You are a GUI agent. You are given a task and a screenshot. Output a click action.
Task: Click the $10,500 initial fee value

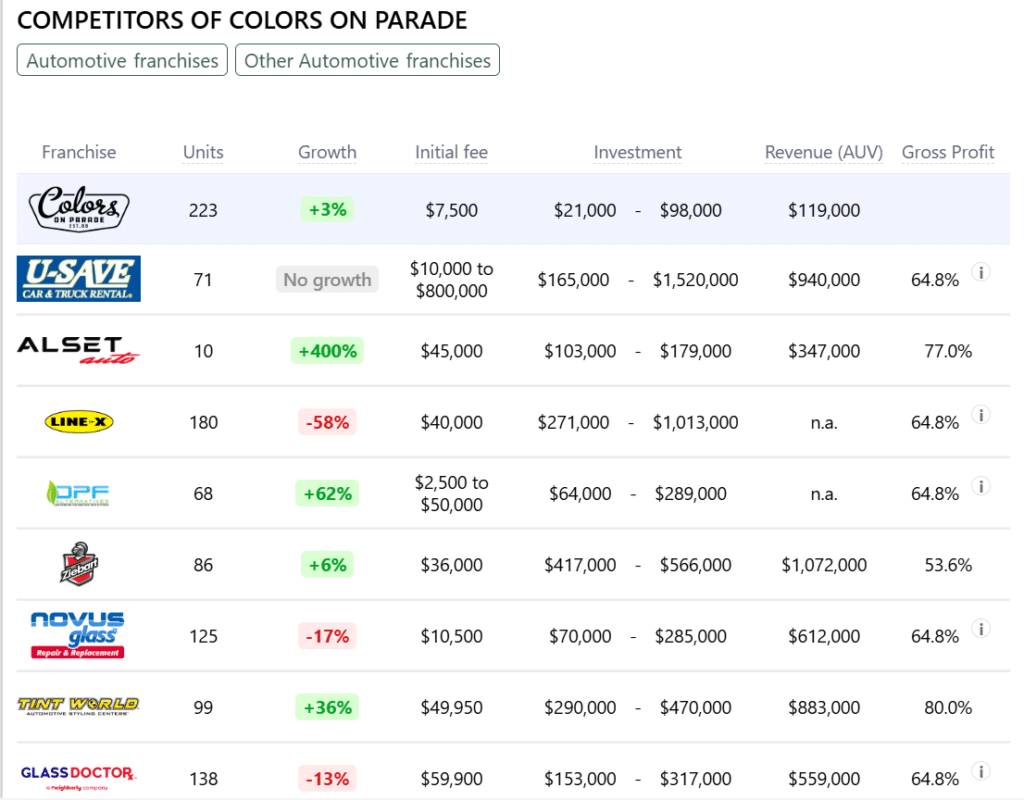point(451,635)
